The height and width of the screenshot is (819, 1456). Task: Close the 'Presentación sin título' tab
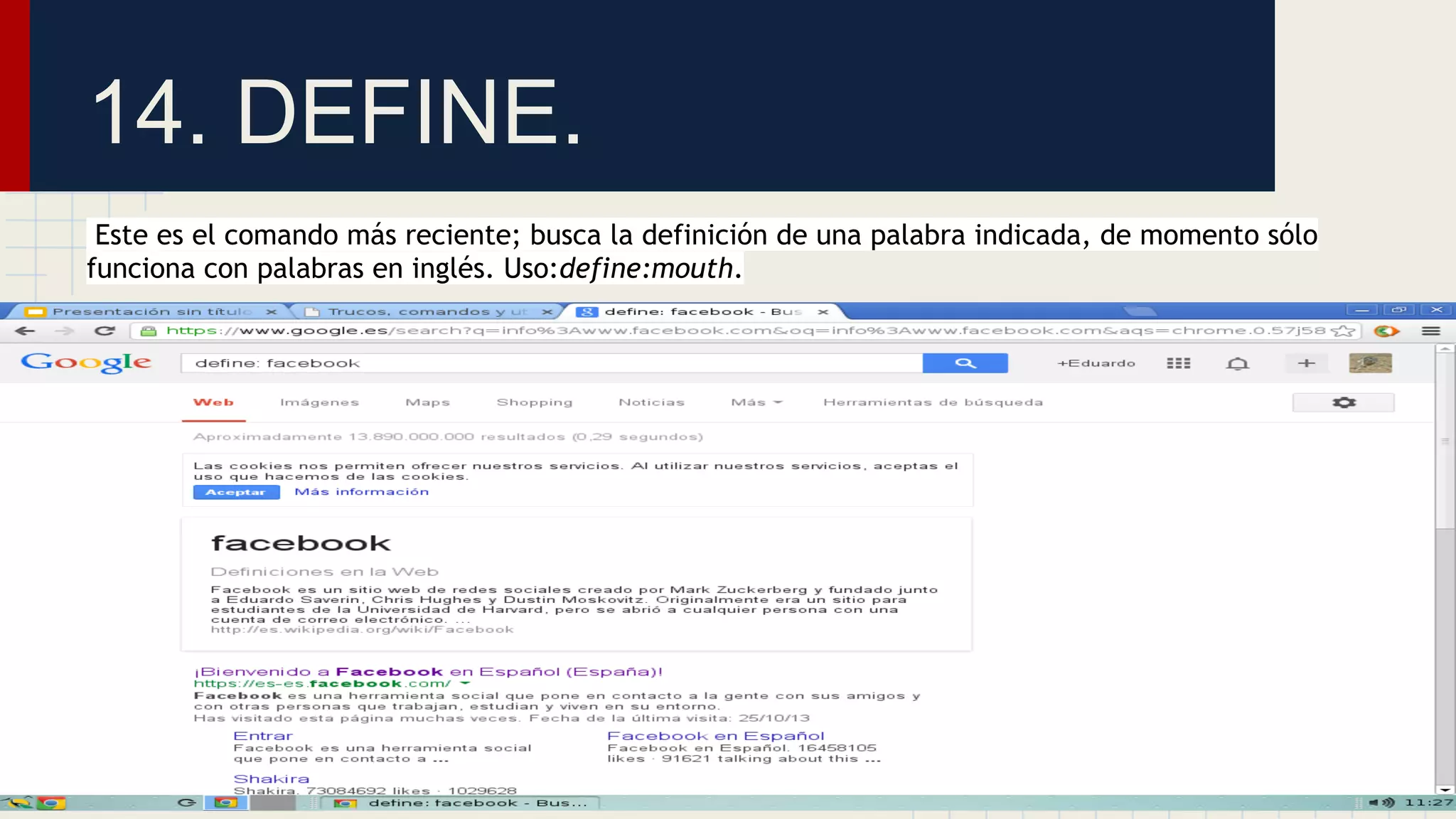point(271,312)
